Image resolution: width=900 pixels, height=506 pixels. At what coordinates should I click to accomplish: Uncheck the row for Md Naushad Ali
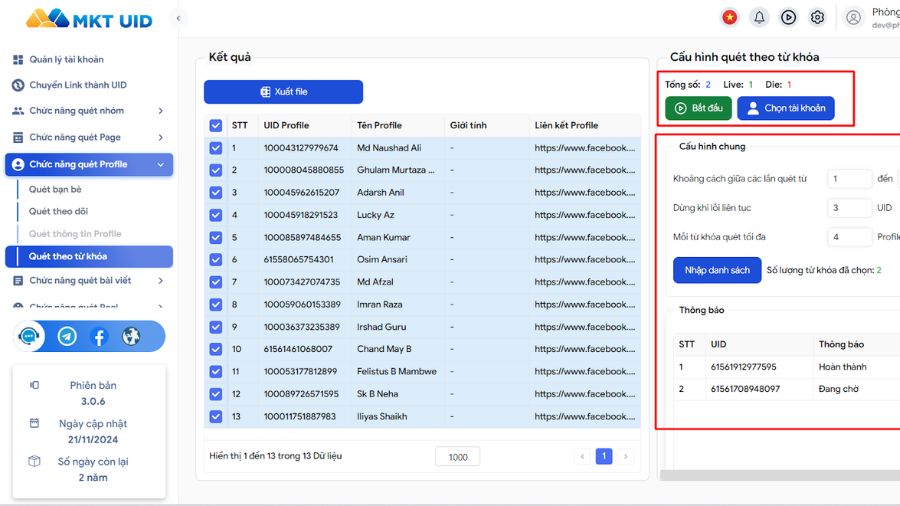click(x=216, y=148)
